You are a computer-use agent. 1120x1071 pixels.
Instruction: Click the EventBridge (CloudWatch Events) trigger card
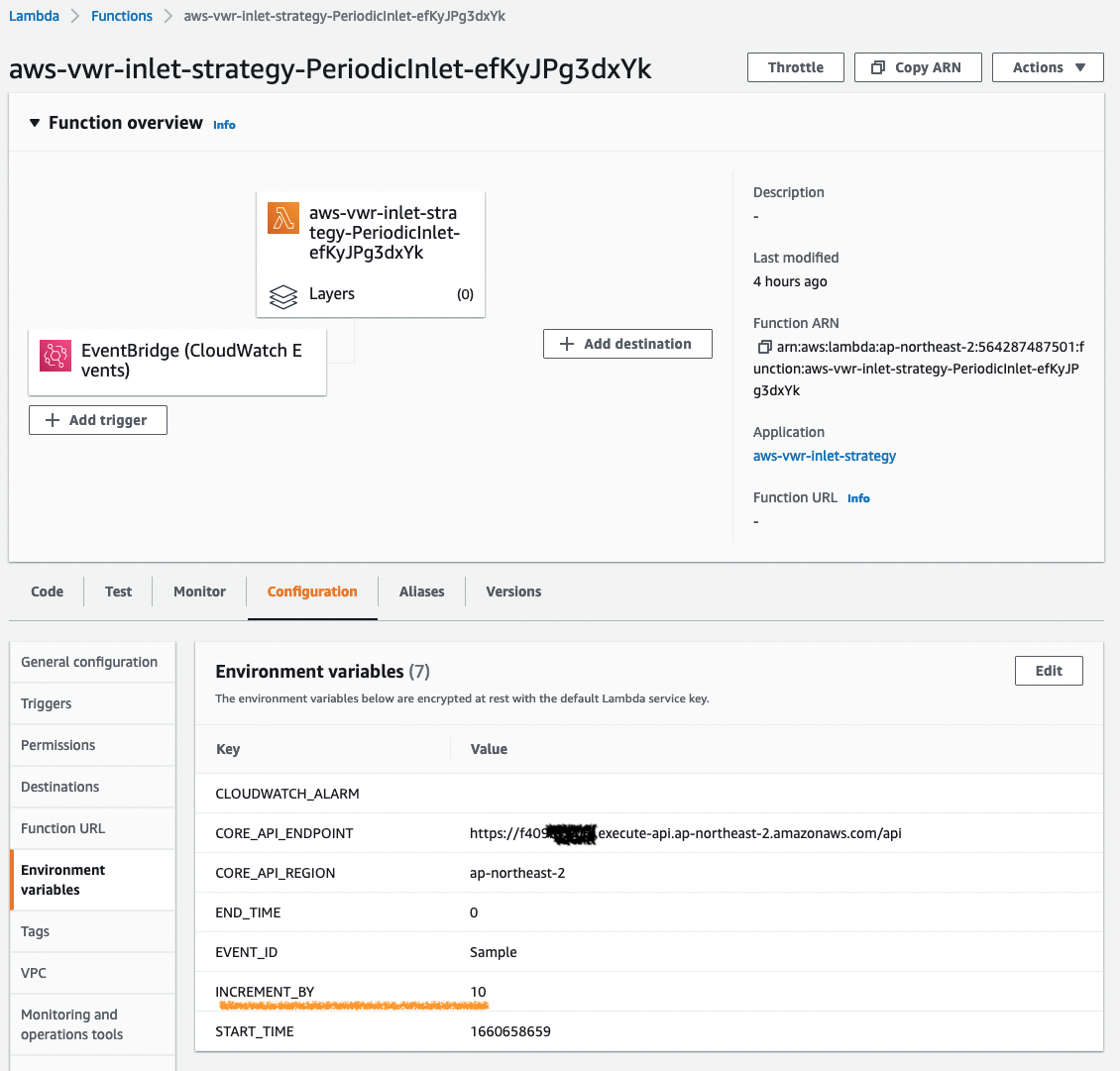point(177,362)
